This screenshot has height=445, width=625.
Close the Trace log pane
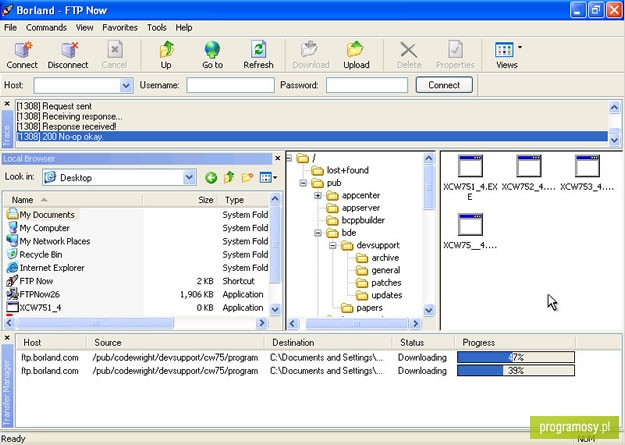point(7,104)
